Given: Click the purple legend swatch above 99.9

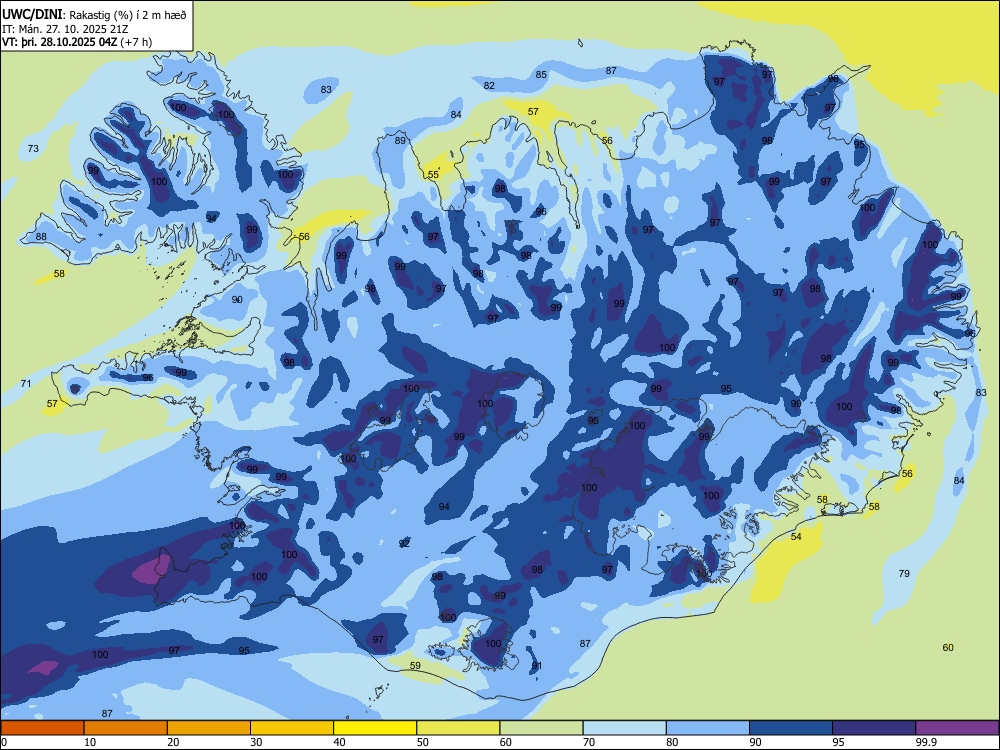Looking at the screenshot, I should 957,728.
